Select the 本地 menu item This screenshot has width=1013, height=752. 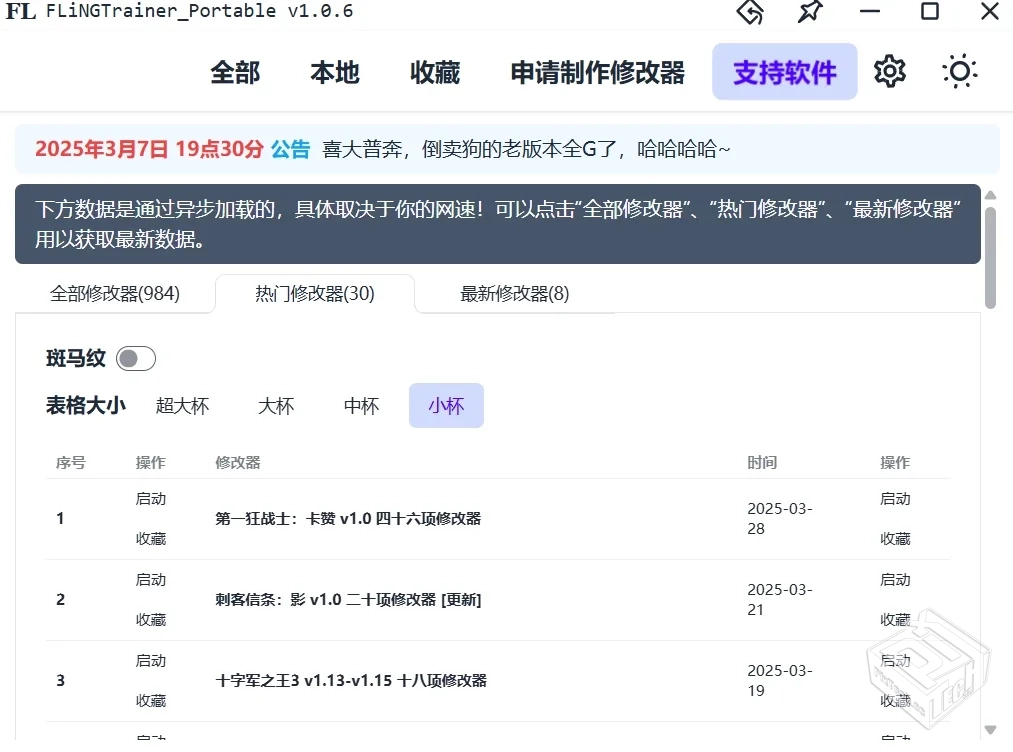(x=334, y=71)
